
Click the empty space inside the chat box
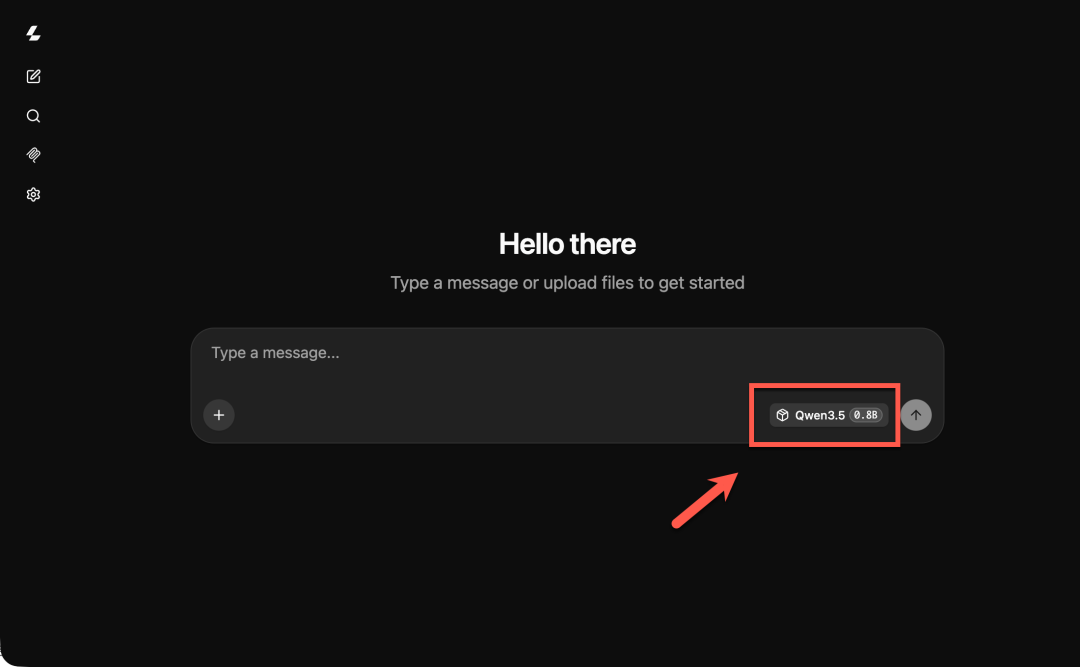(x=482, y=413)
